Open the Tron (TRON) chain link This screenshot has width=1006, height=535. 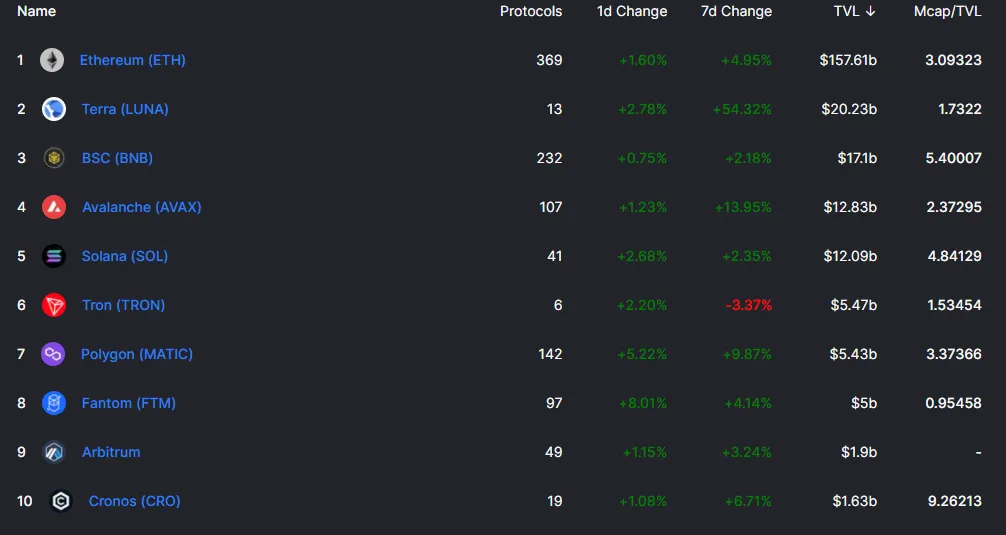point(123,305)
